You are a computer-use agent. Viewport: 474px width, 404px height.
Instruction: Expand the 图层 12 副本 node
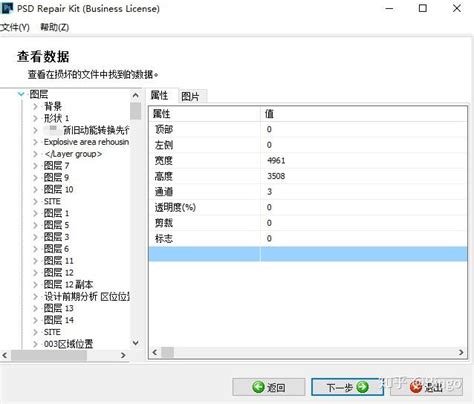35,285
